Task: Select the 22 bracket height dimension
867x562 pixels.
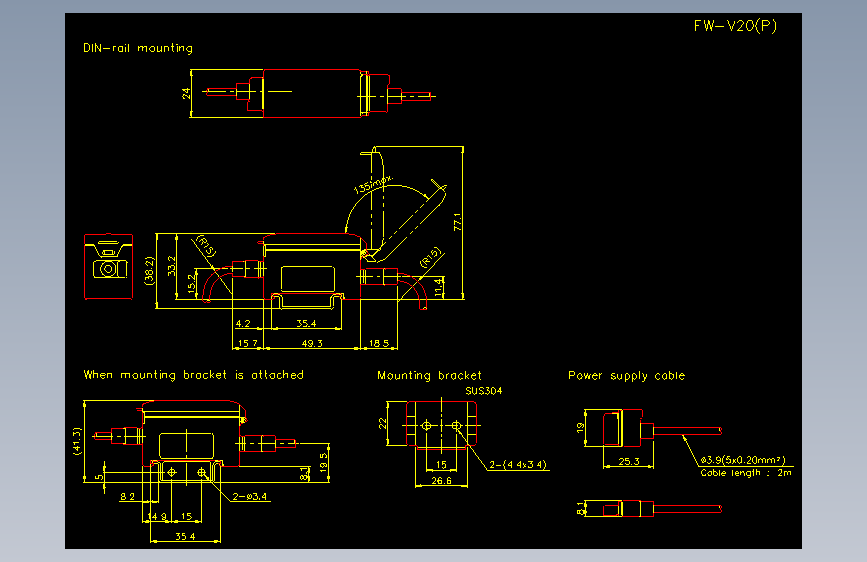Action: 382,423
